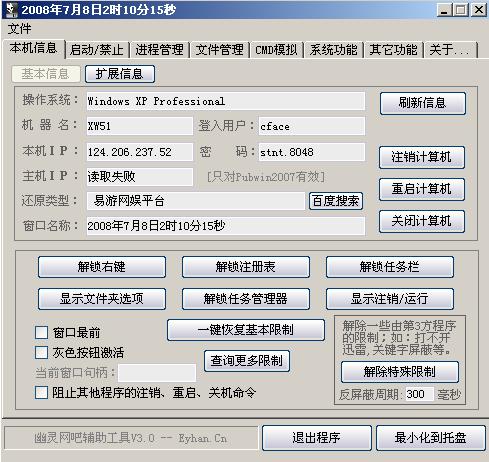Image resolution: width=489 pixels, height=462 pixels.
Task: Click the 重启计算机 button
Action: (x=422, y=189)
